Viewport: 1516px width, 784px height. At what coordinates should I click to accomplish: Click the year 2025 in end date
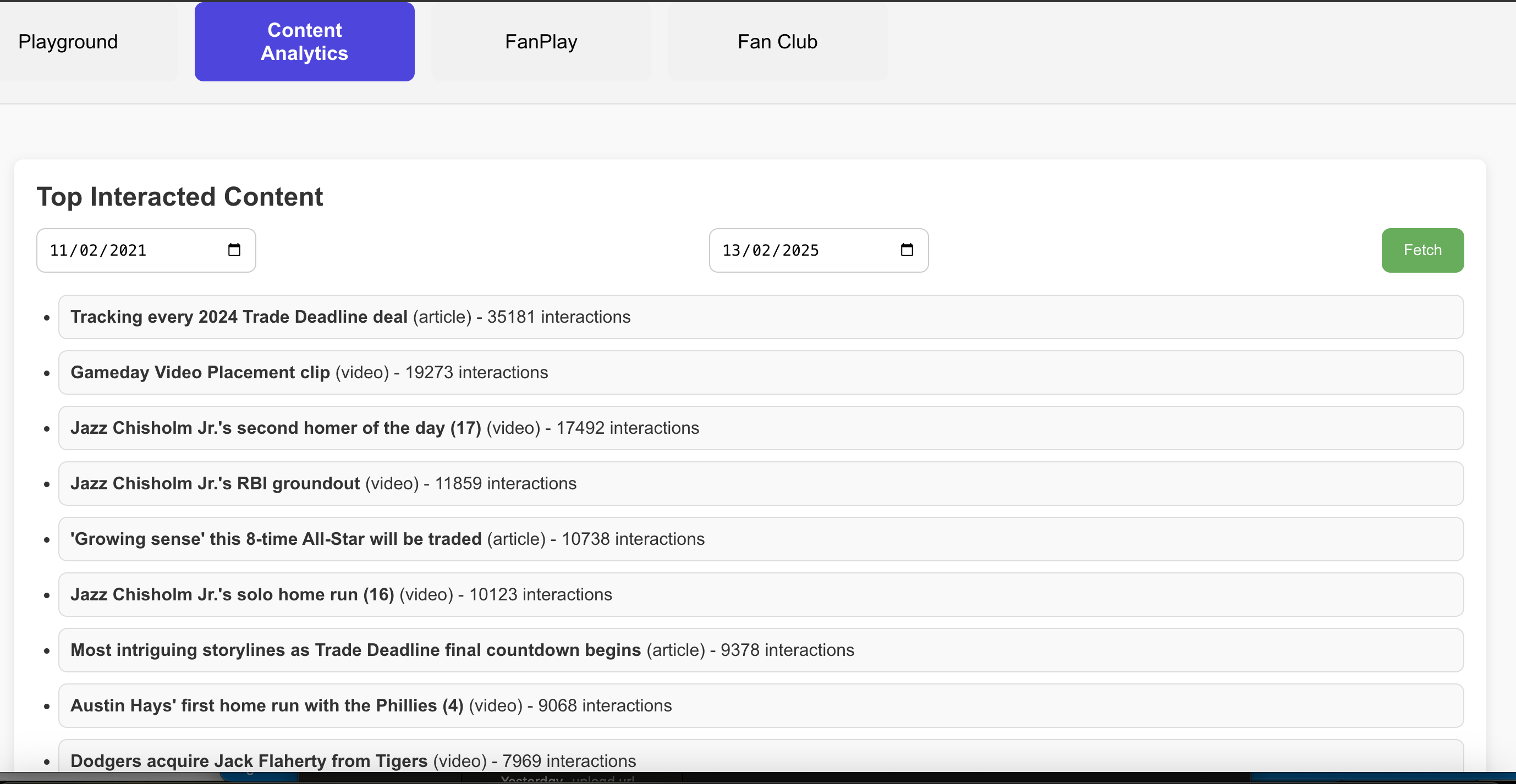pos(800,251)
